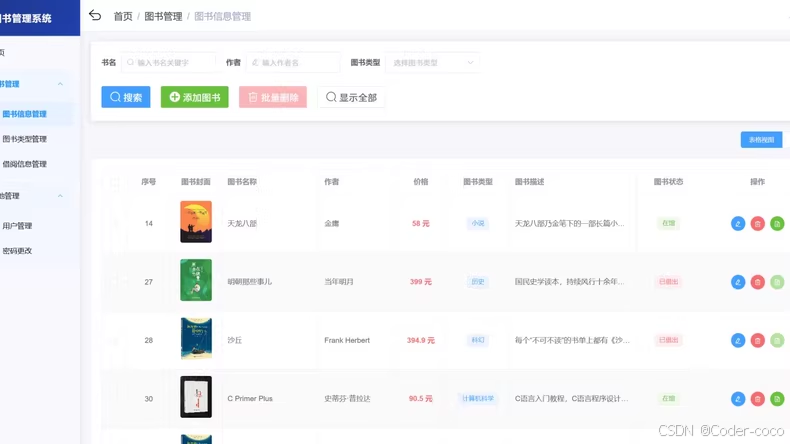Image resolution: width=790 pixels, height=444 pixels.
Task: Edit the 明朝那些事儿 book row
Action: click(738, 282)
